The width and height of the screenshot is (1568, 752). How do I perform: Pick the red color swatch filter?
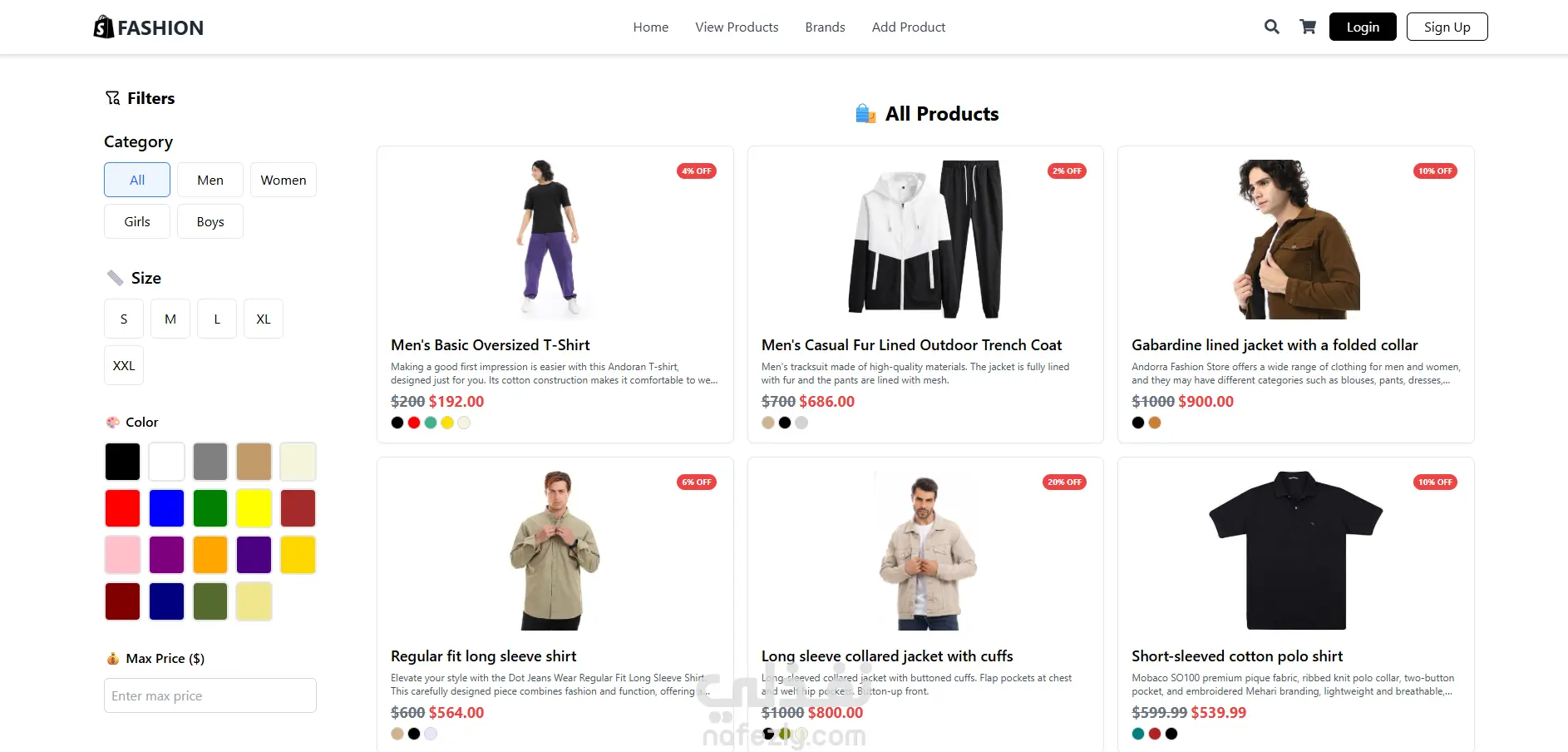pos(122,508)
